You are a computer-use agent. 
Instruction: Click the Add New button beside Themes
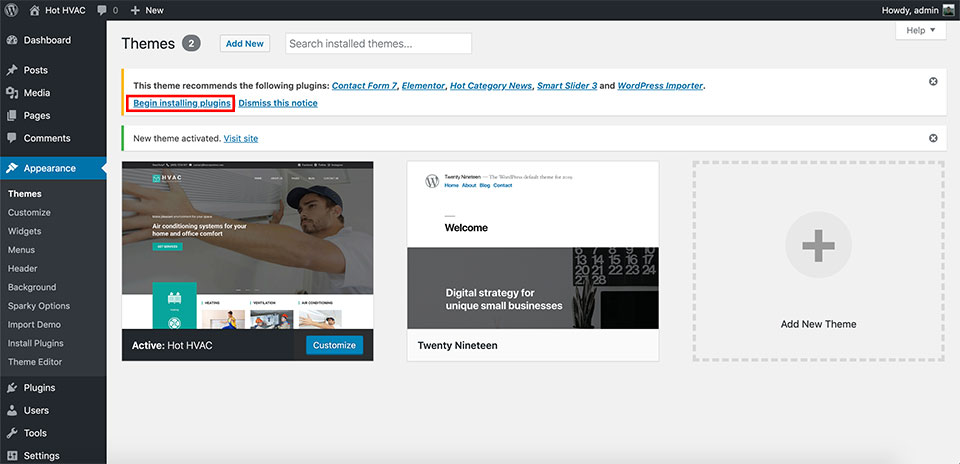click(x=245, y=43)
